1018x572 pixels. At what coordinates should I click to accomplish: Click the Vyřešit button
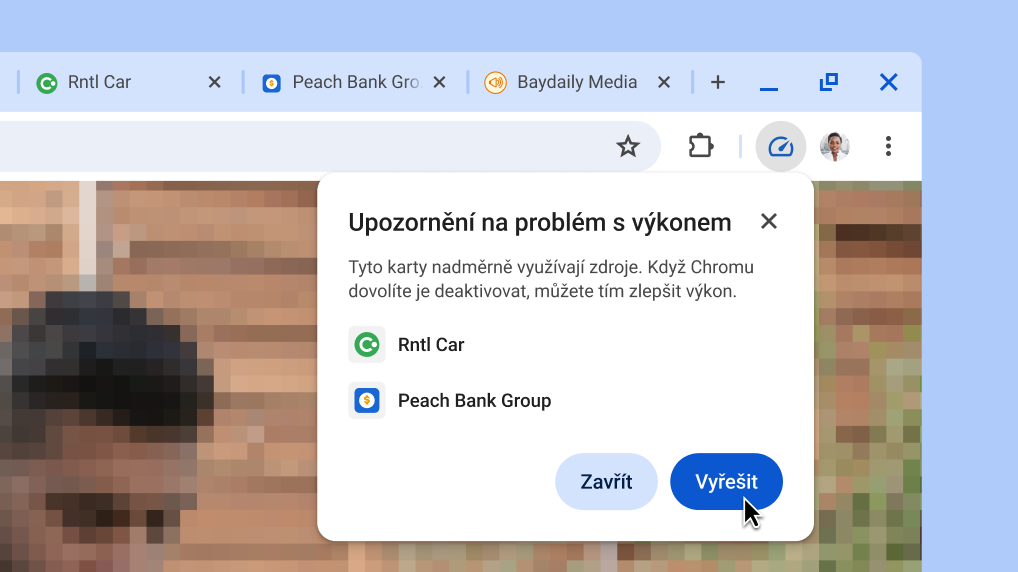click(x=726, y=481)
